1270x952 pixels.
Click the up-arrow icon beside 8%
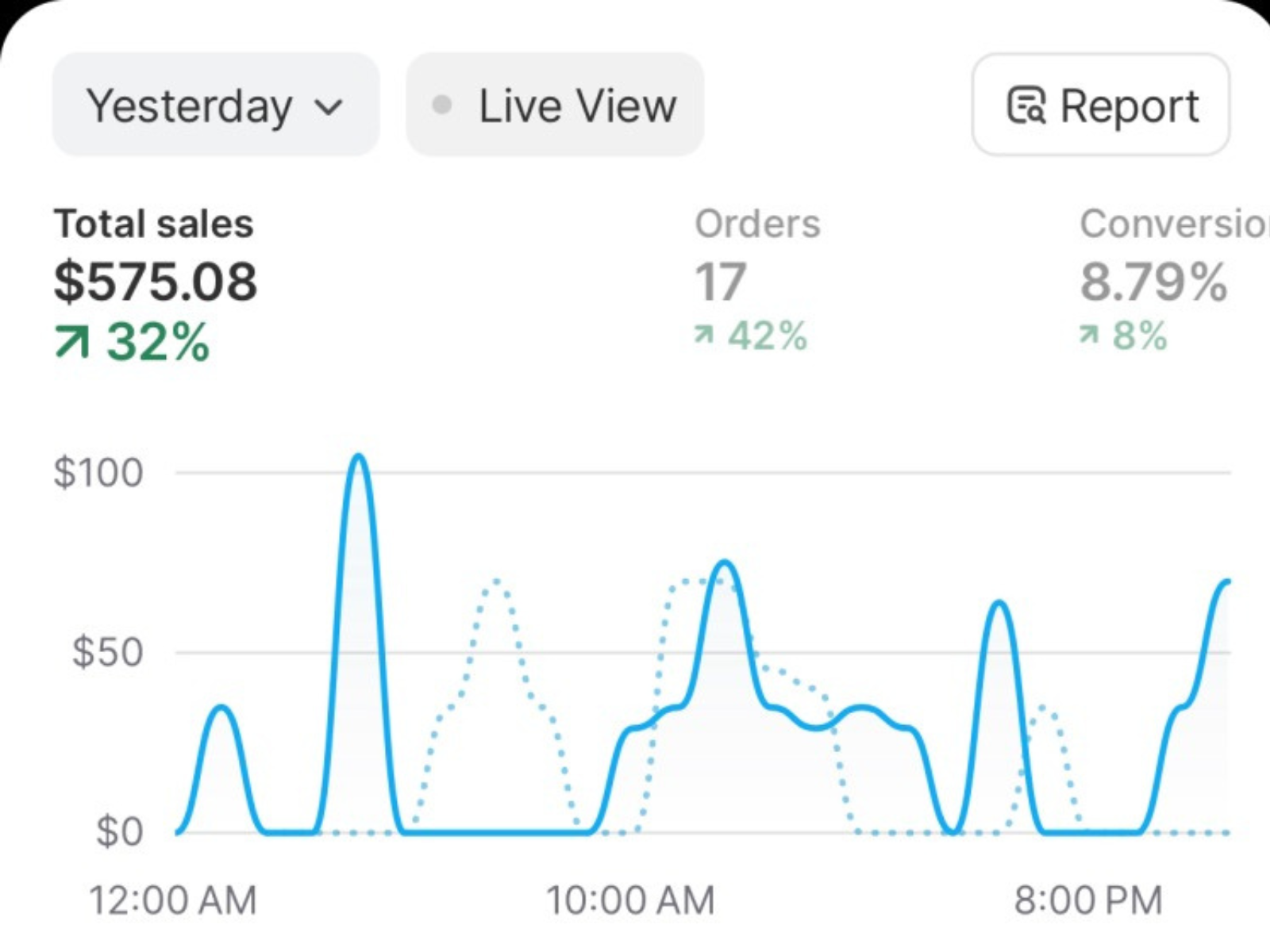coord(1089,335)
